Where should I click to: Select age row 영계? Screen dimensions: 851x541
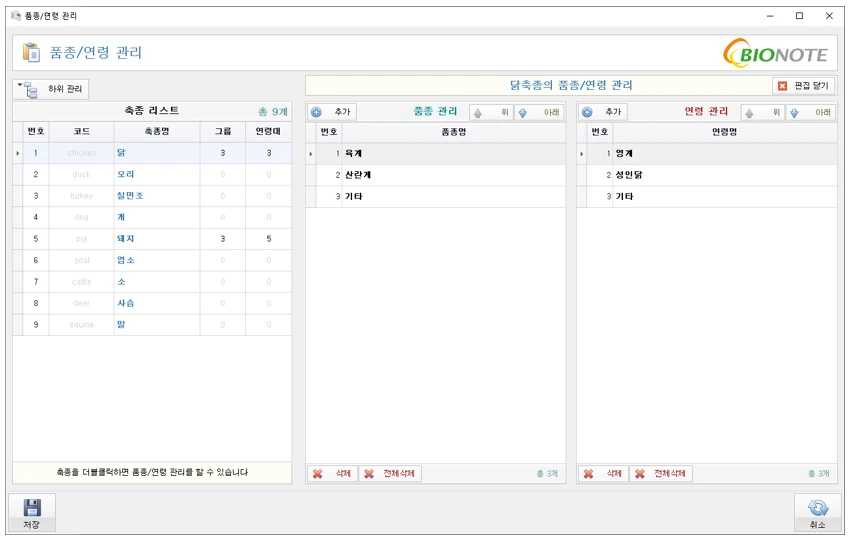click(707, 154)
